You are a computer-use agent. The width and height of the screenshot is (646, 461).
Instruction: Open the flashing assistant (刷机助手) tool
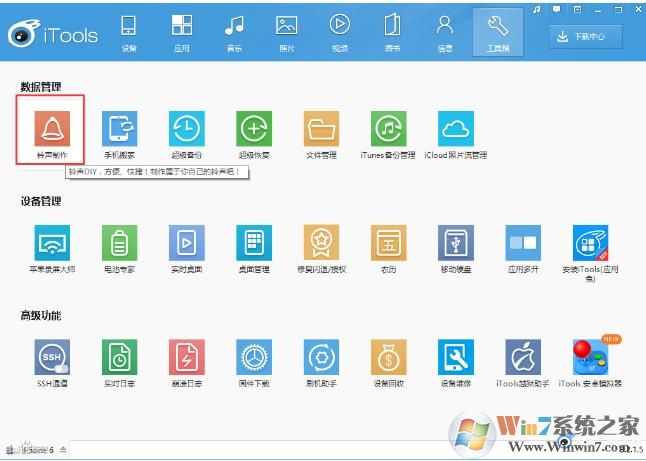pyautogui.click(x=321, y=357)
